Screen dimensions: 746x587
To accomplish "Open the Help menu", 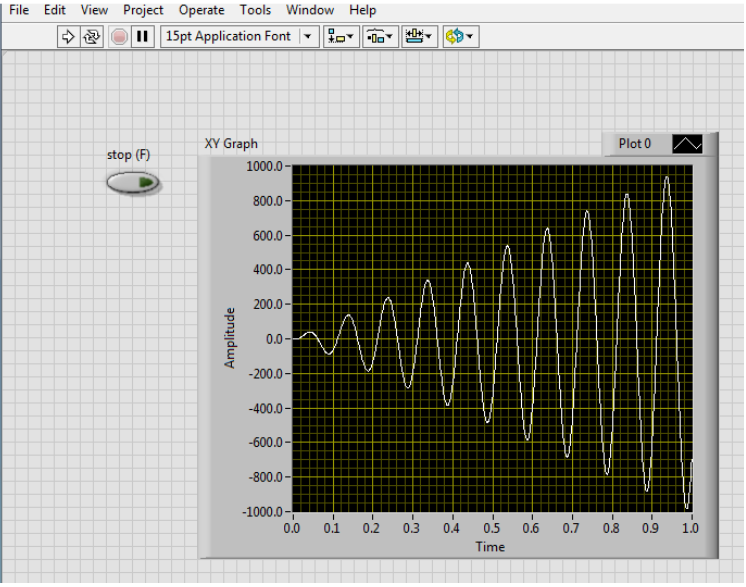I will click(363, 10).
